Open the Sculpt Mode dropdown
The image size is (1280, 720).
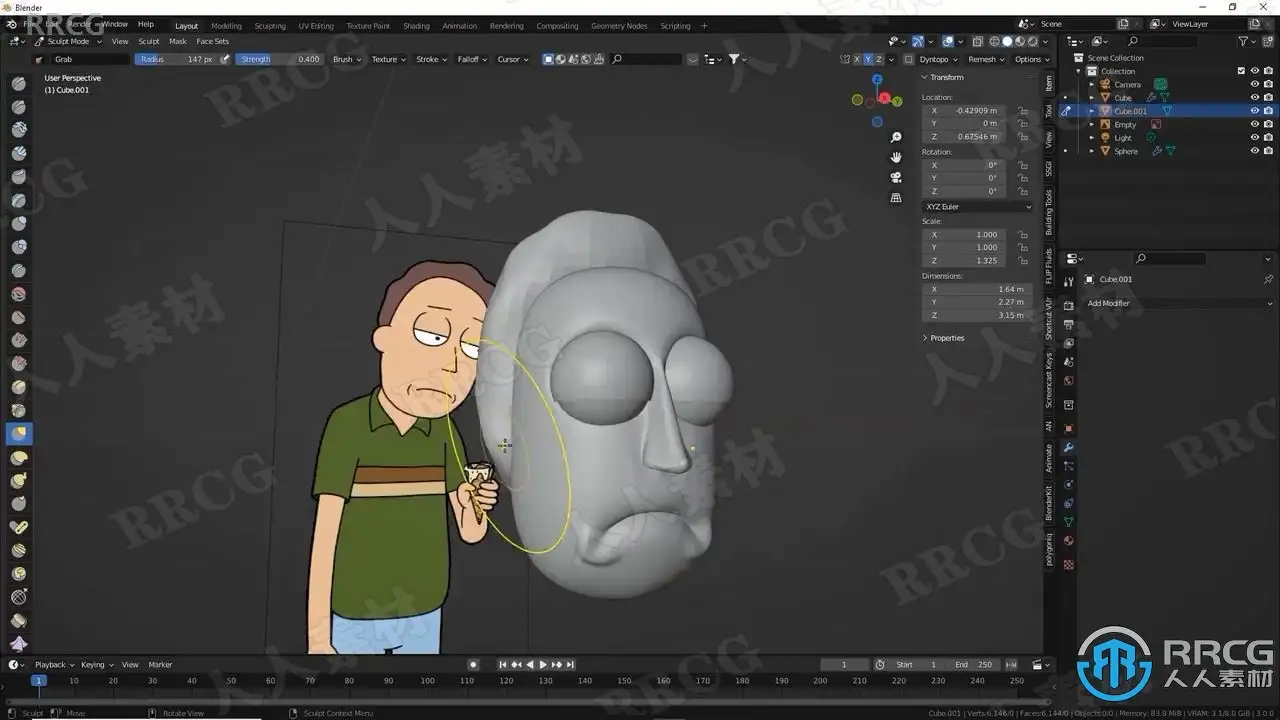point(67,41)
